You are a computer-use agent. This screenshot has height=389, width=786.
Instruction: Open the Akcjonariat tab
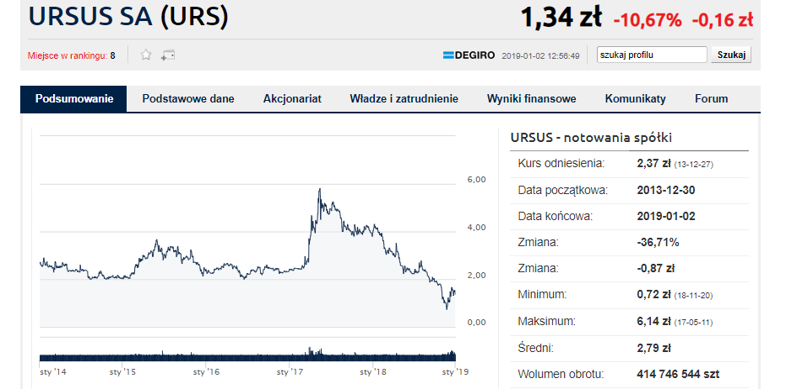tap(292, 99)
